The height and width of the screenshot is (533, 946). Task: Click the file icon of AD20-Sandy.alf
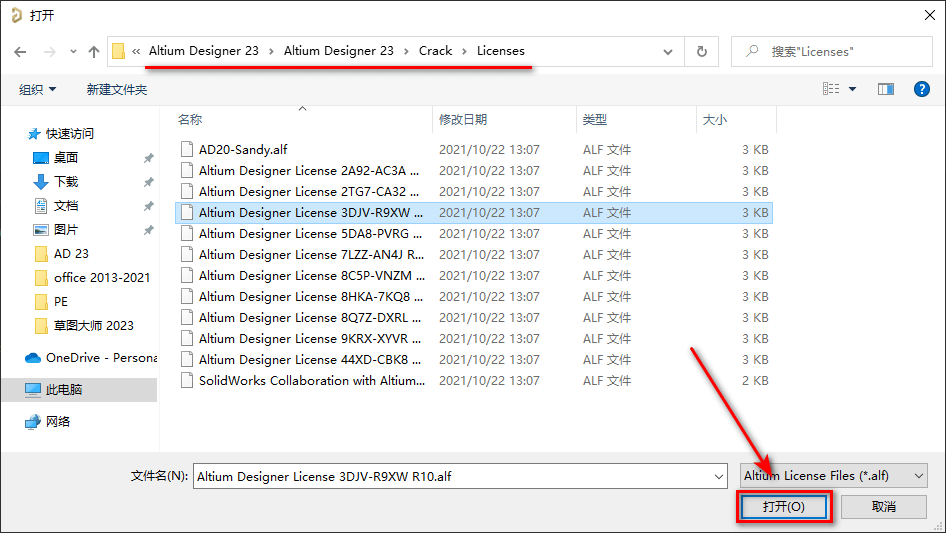pos(187,149)
